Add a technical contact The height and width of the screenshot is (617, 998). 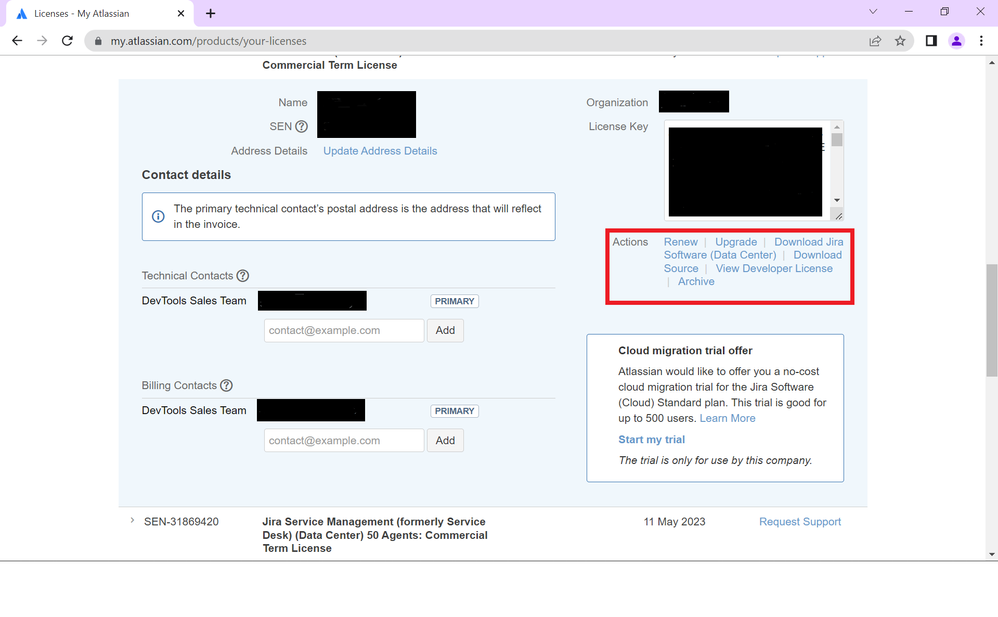(445, 330)
